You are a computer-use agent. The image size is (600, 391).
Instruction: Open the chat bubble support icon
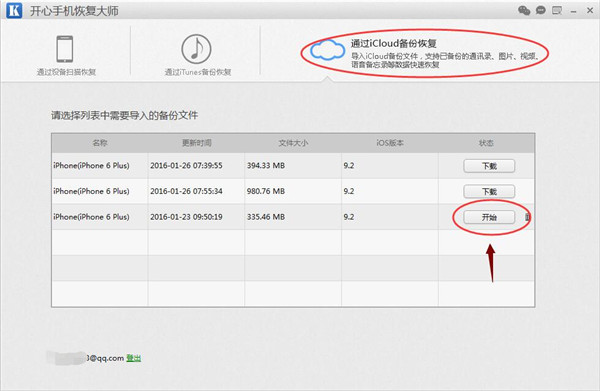pyautogui.click(x=541, y=10)
